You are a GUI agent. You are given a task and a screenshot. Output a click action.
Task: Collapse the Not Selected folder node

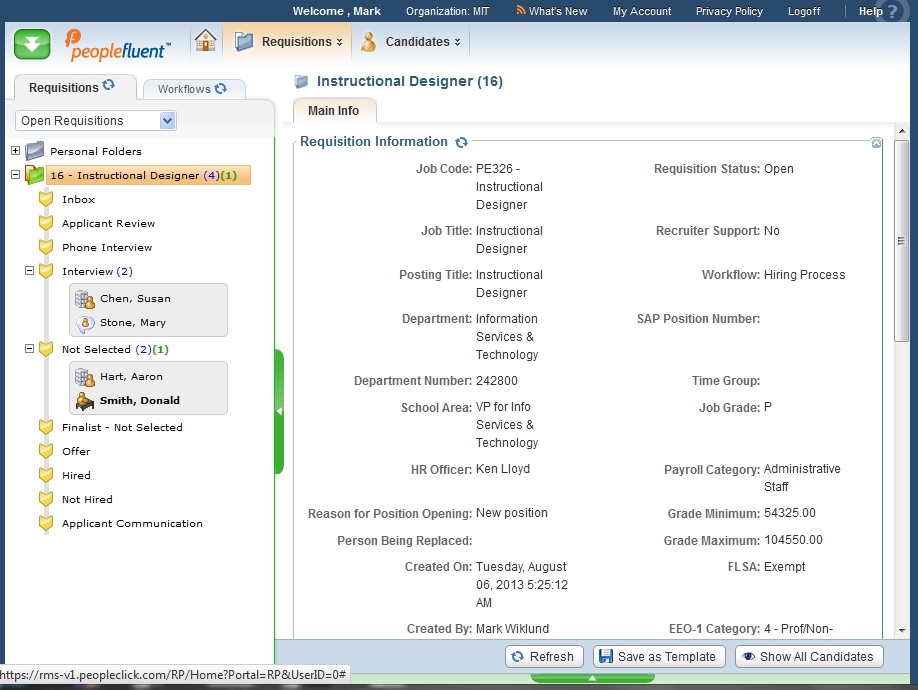pos(30,349)
